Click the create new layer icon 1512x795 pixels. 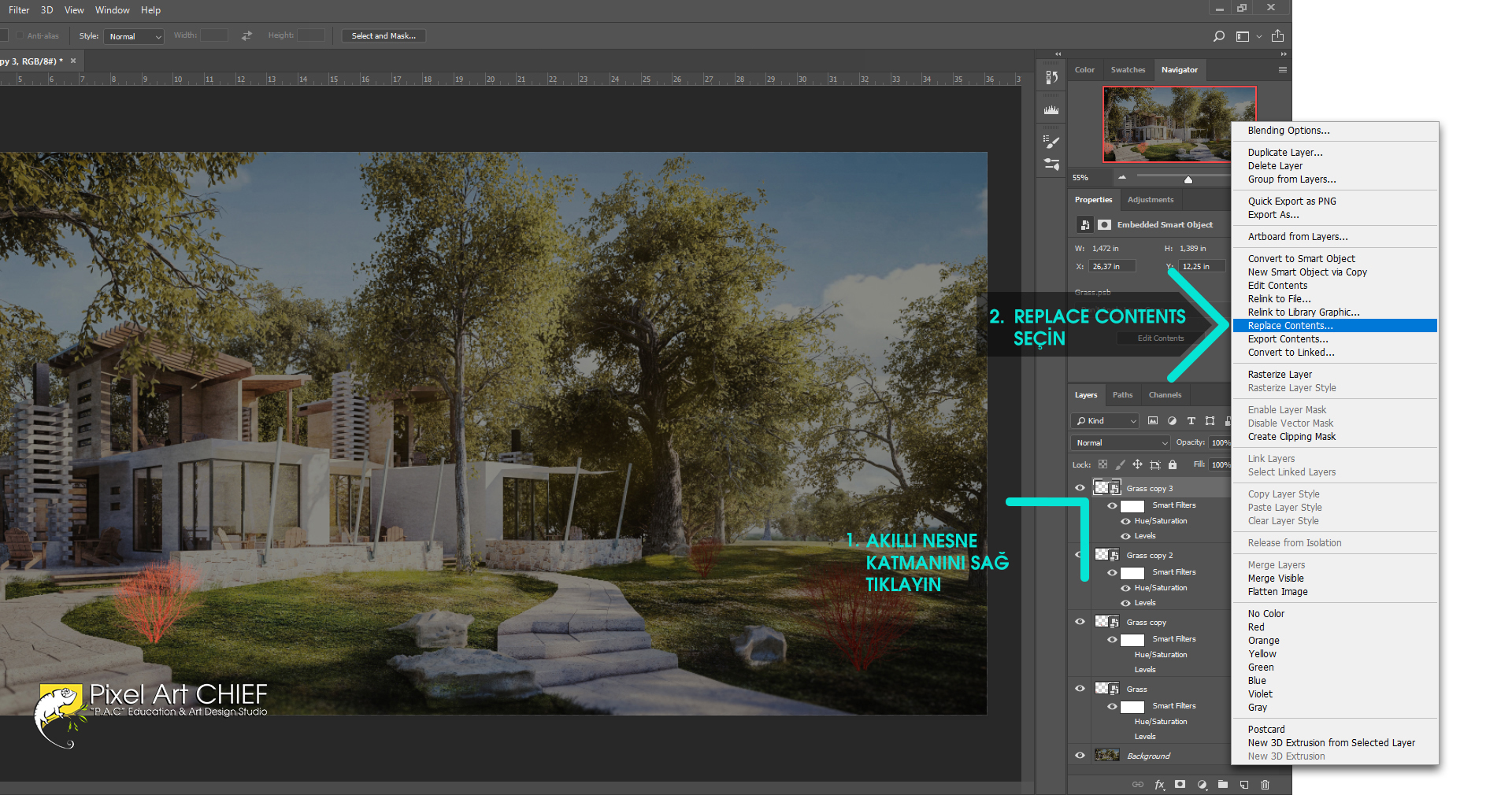pyautogui.click(x=1244, y=784)
